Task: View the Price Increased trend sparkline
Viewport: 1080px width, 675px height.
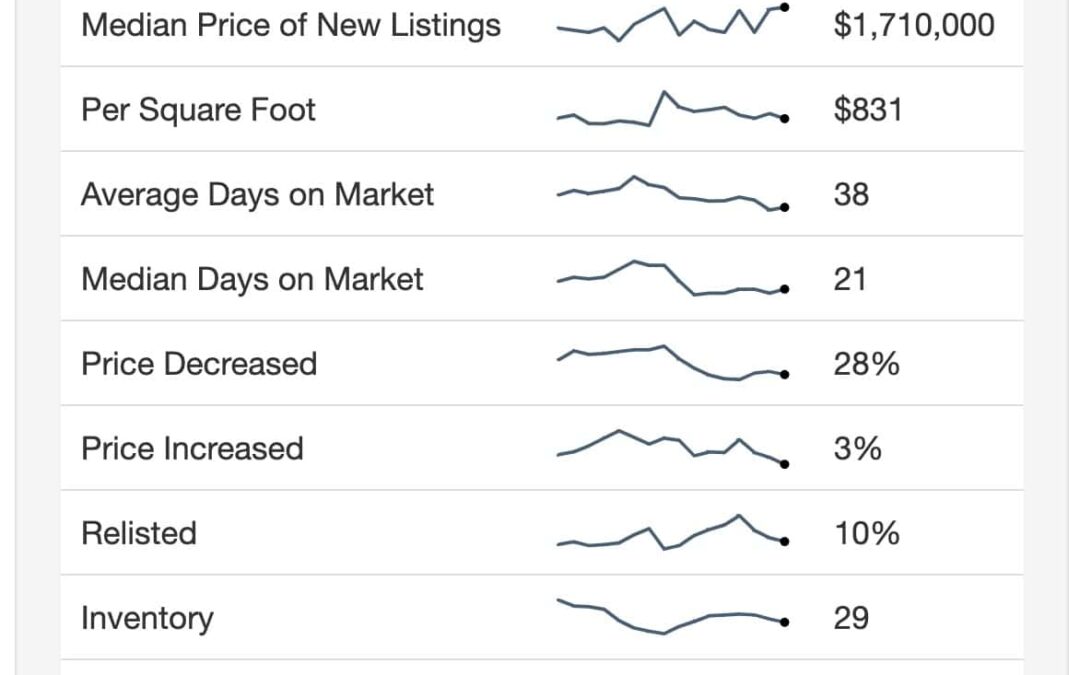Action: pyautogui.click(x=672, y=448)
